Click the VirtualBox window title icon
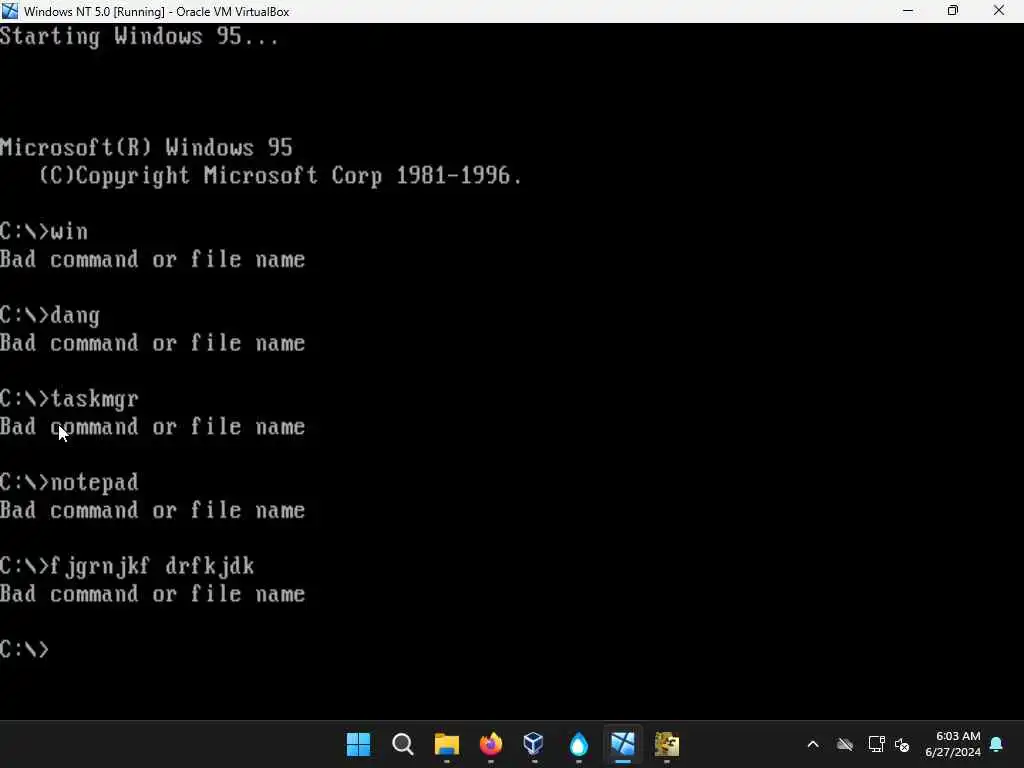1024x768 pixels. (x=10, y=11)
